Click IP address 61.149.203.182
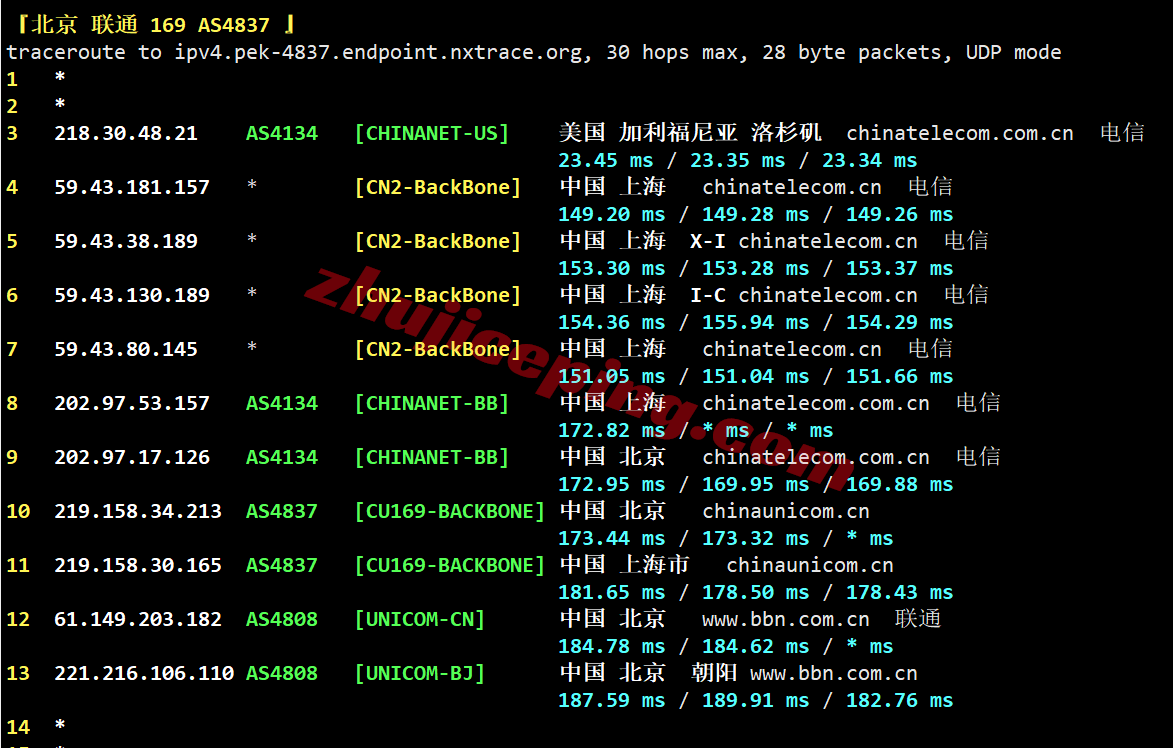This screenshot has width=1173, height=748. click(138, 619)
